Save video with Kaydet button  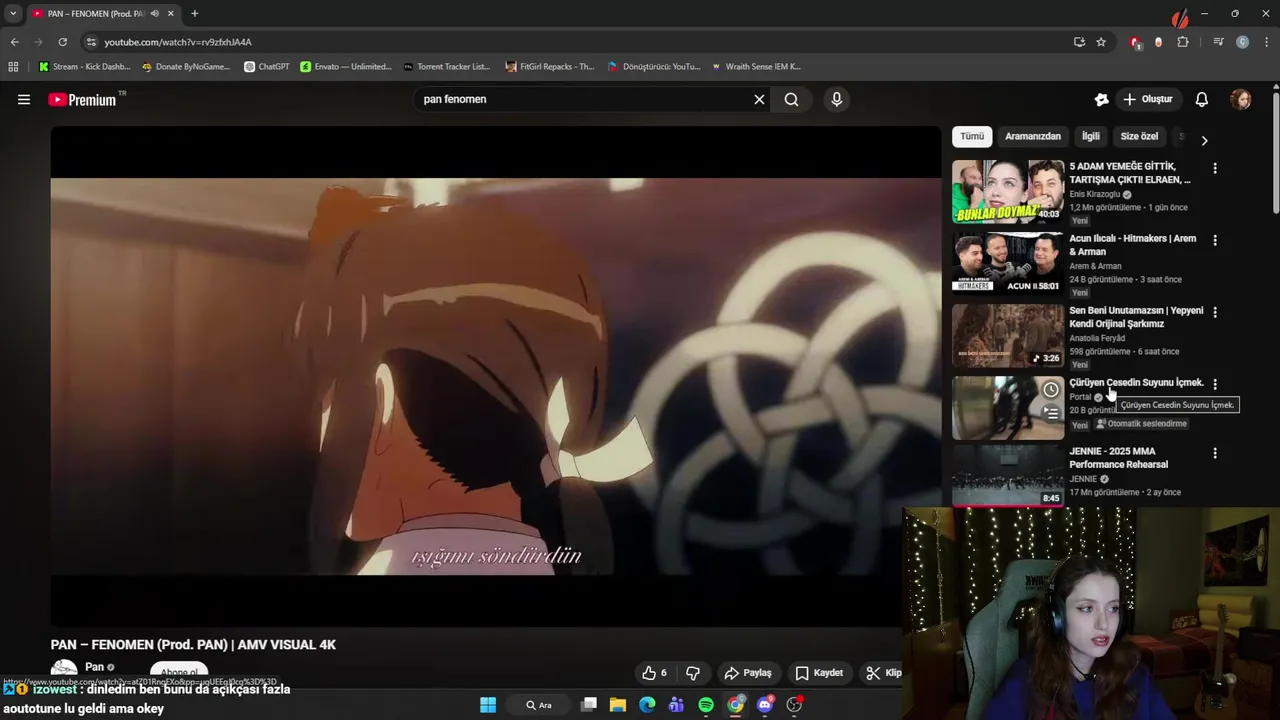pyautogui.click(x=819, y=673)
